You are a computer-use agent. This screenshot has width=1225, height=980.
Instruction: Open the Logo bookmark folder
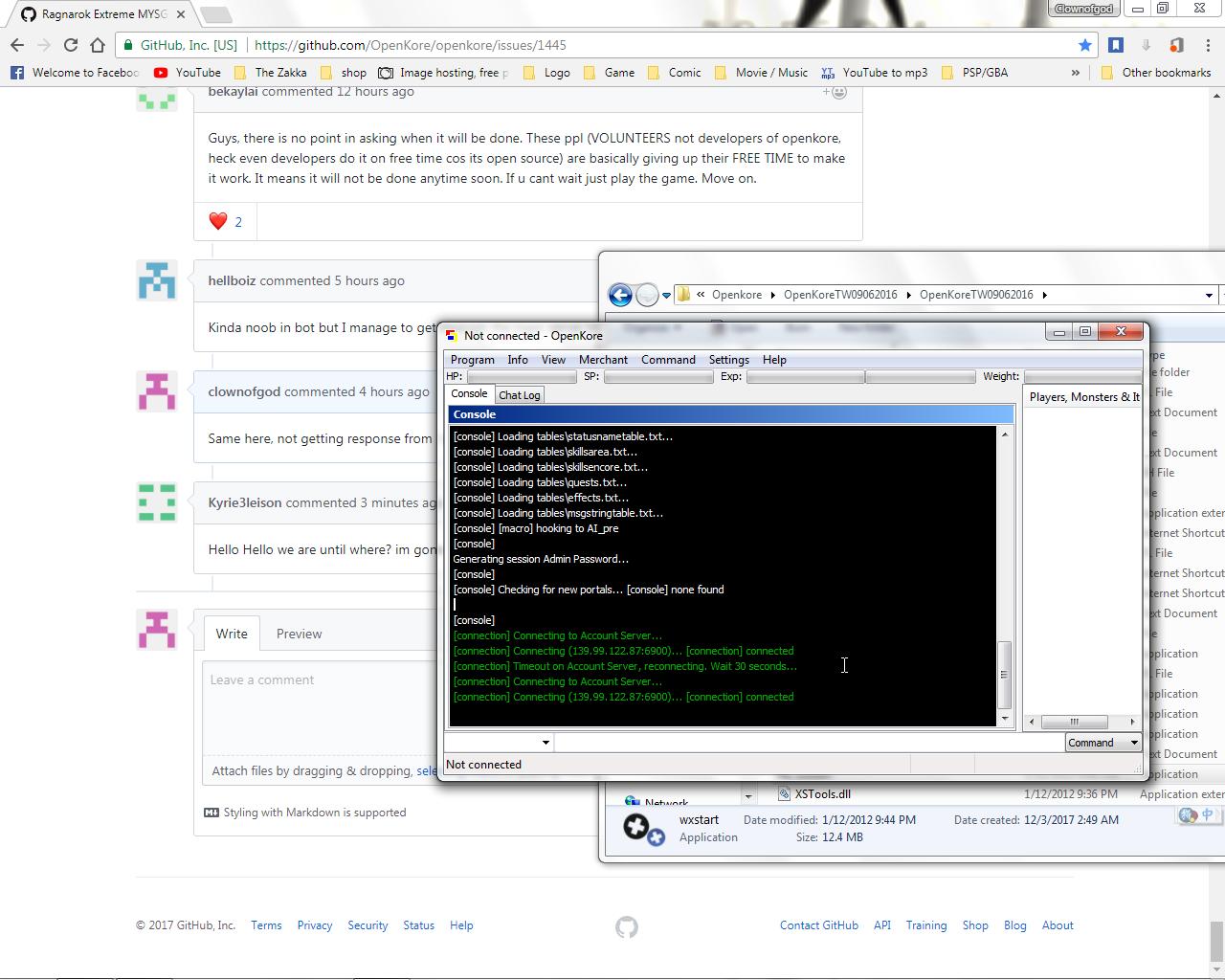tap(546, 73)
